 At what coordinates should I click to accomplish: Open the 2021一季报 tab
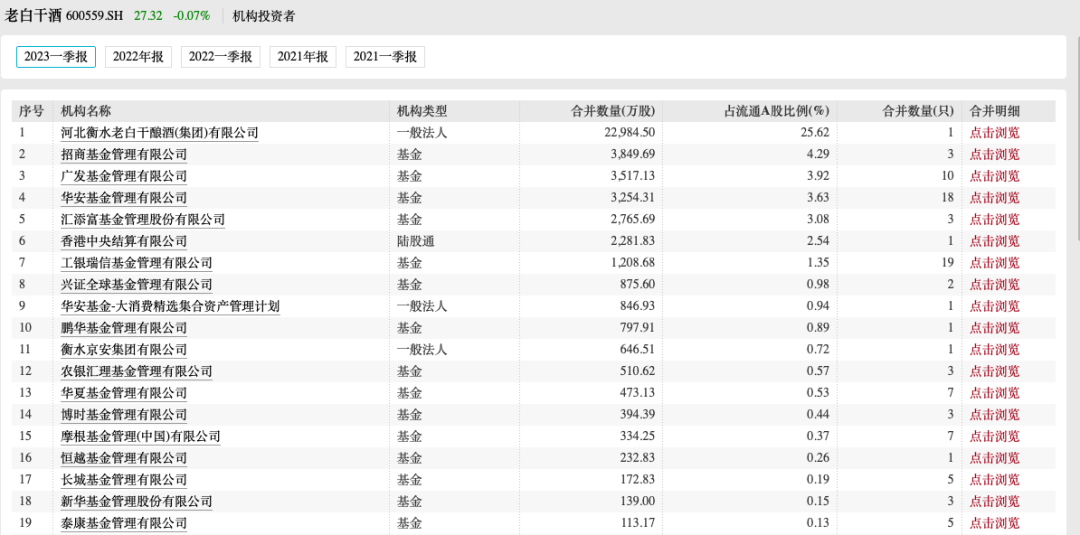(x=385, y=57)
